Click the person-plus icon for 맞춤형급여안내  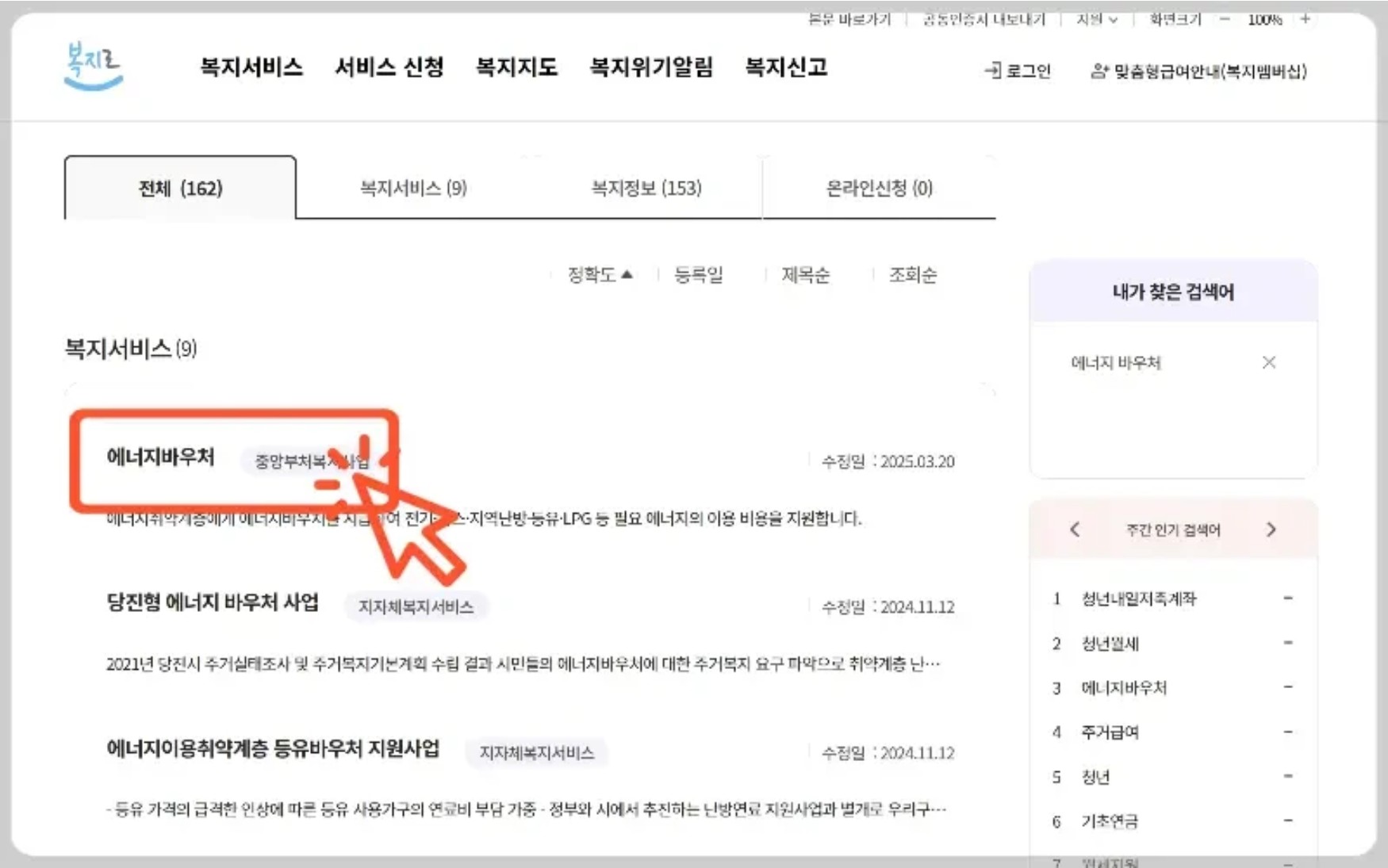tap(1099, 71)
